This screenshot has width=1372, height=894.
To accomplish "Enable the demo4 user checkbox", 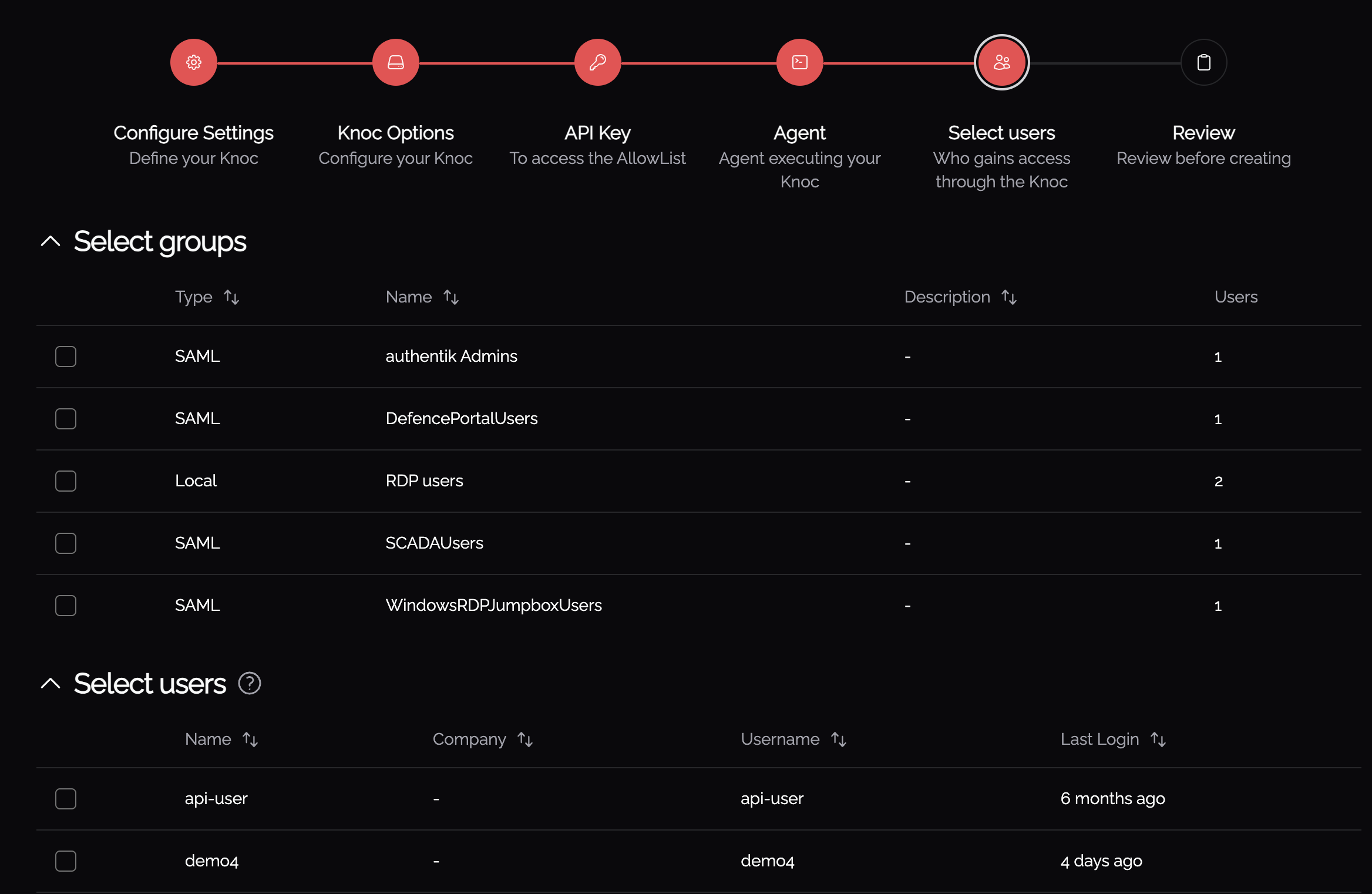I will click(66, 861).
